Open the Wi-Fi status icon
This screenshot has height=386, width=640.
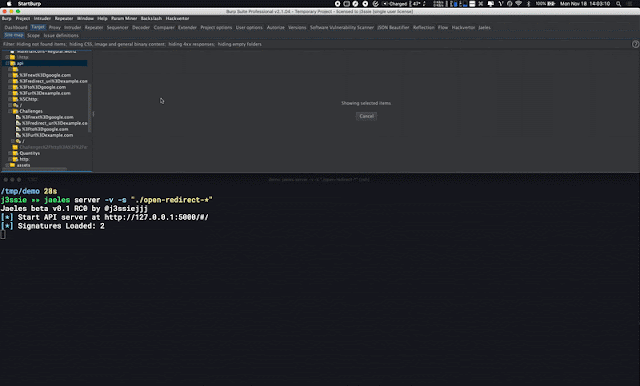pyautogui.click(x=519, y=4)
